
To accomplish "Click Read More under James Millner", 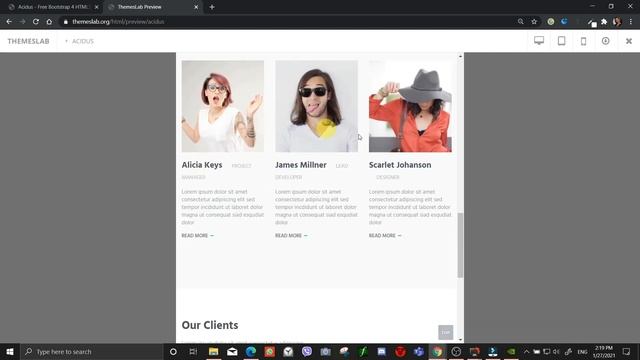I will [x=291, y=236].
